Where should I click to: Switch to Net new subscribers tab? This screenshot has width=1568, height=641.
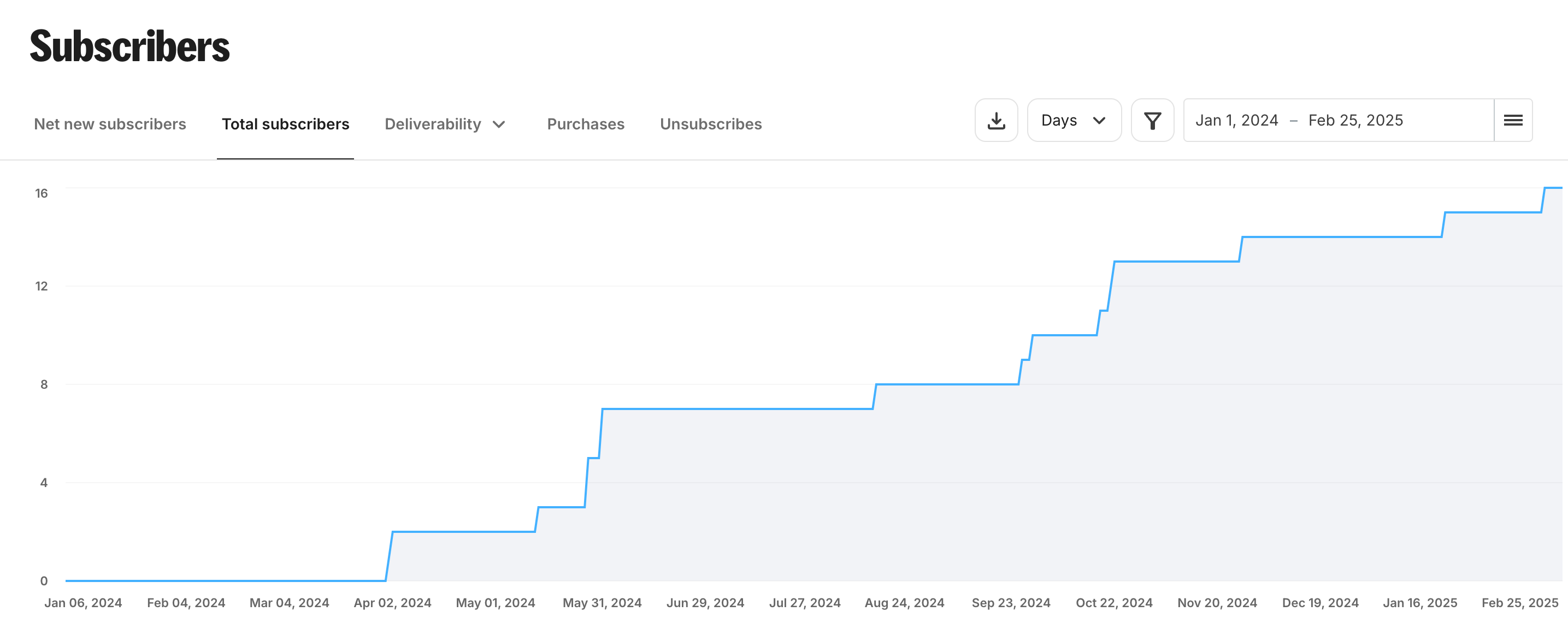pyautogui.click(x=110, y=124)
